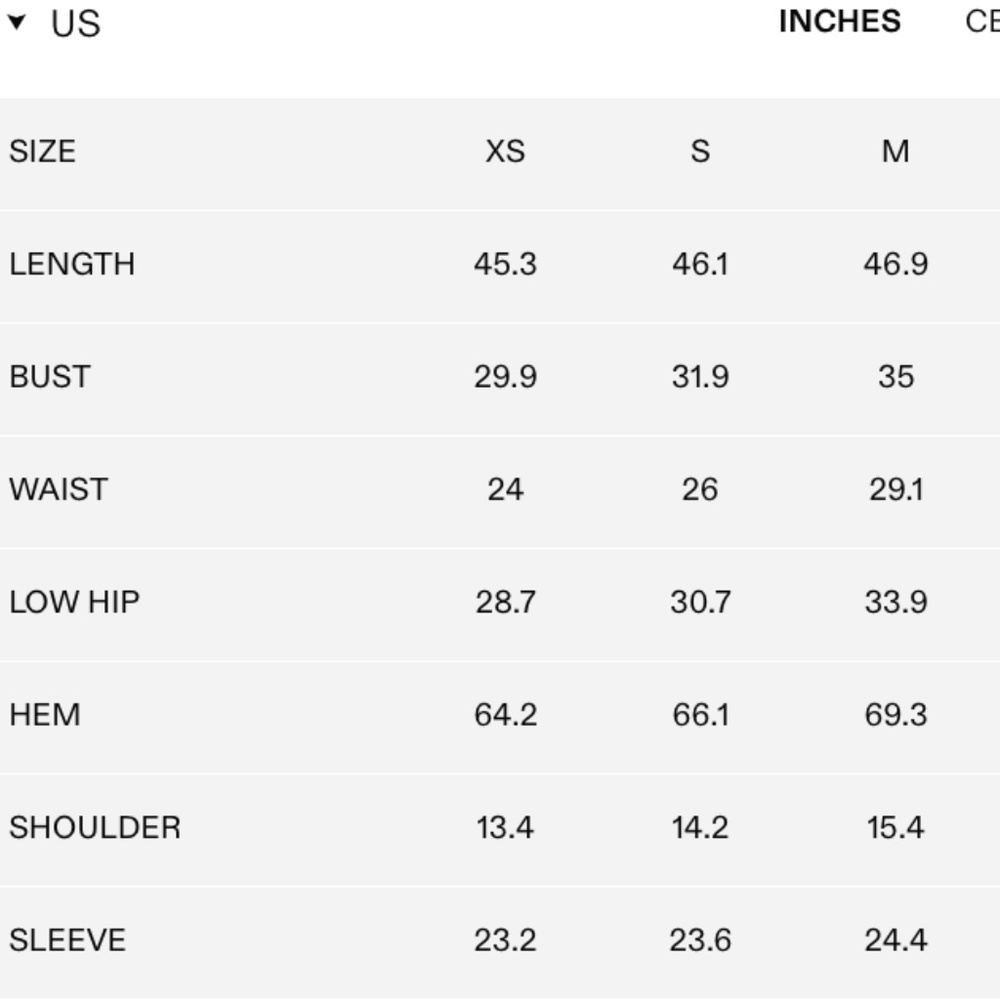Viewport: 1000px width, 1000px height.
Task: Select the XS sleeve value 23.2
Action: coord(505,940)
